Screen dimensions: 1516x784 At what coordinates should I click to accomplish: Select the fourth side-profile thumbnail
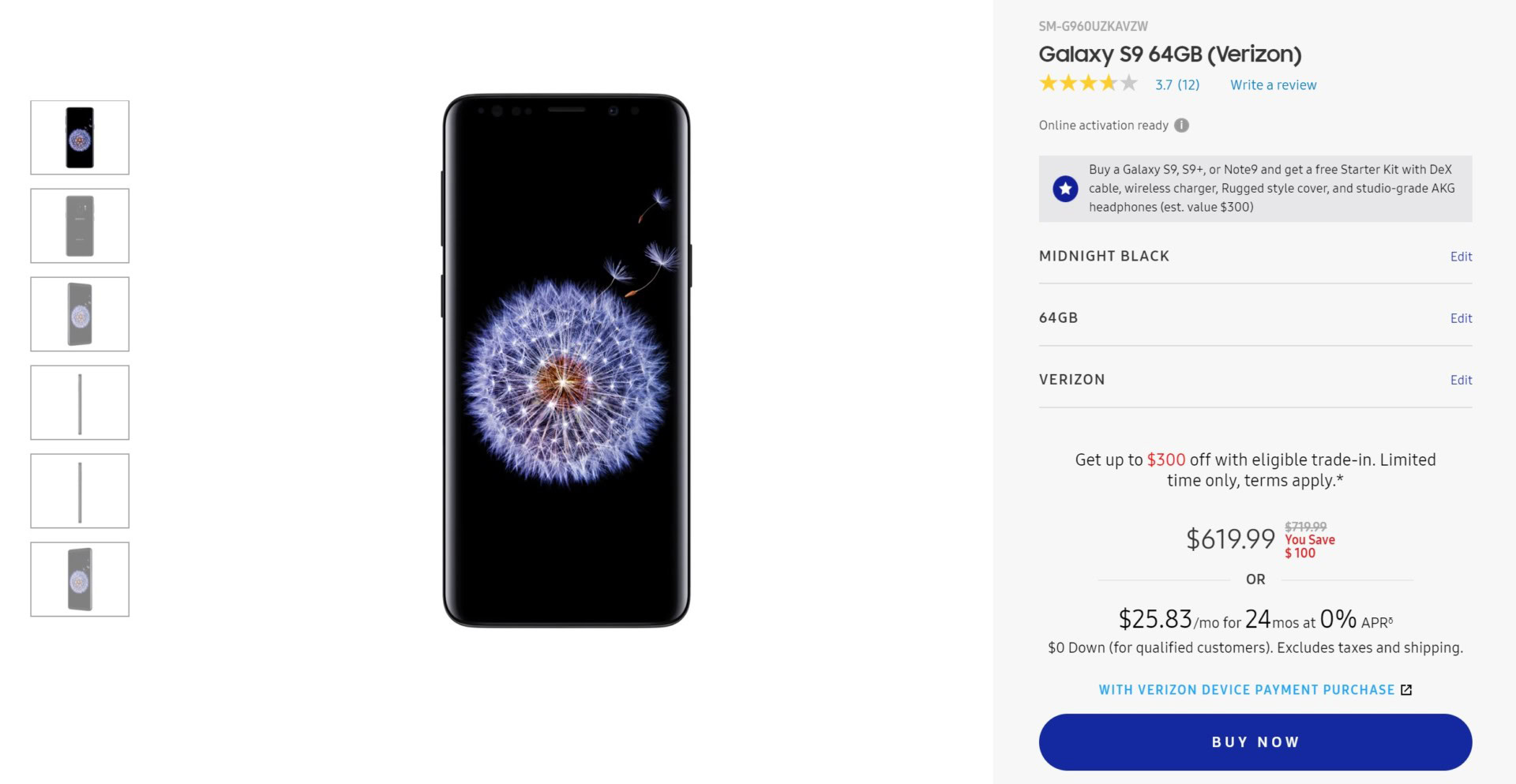tap(80, 403)
